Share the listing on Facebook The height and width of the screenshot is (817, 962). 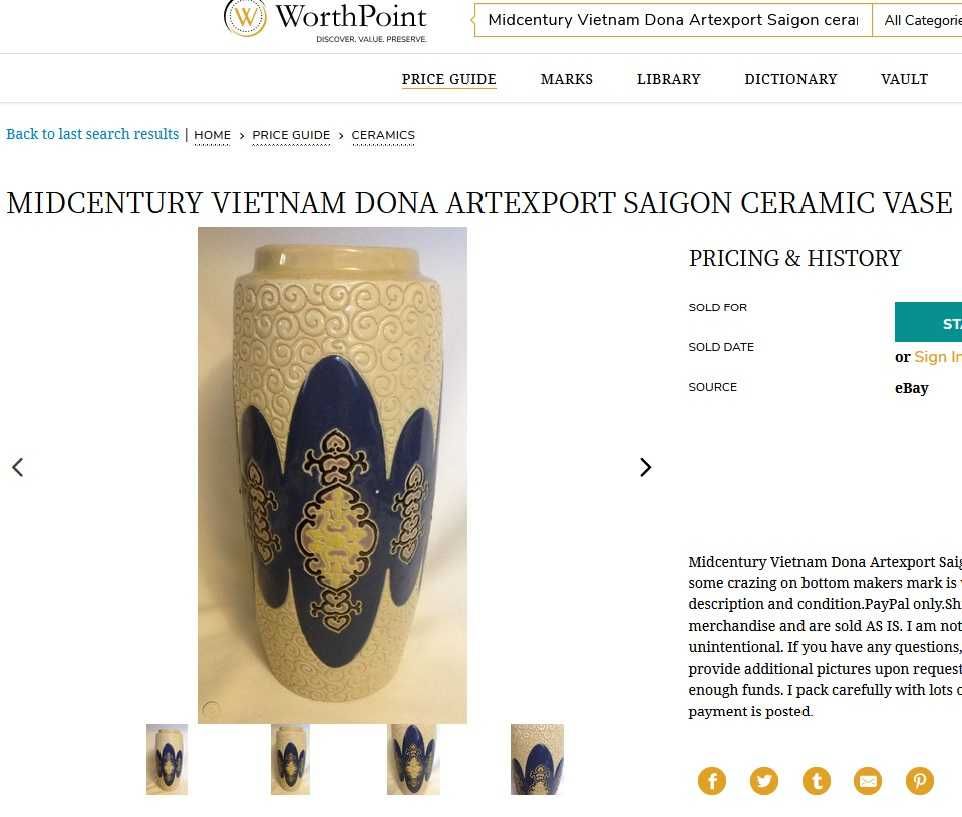point(712,781)
